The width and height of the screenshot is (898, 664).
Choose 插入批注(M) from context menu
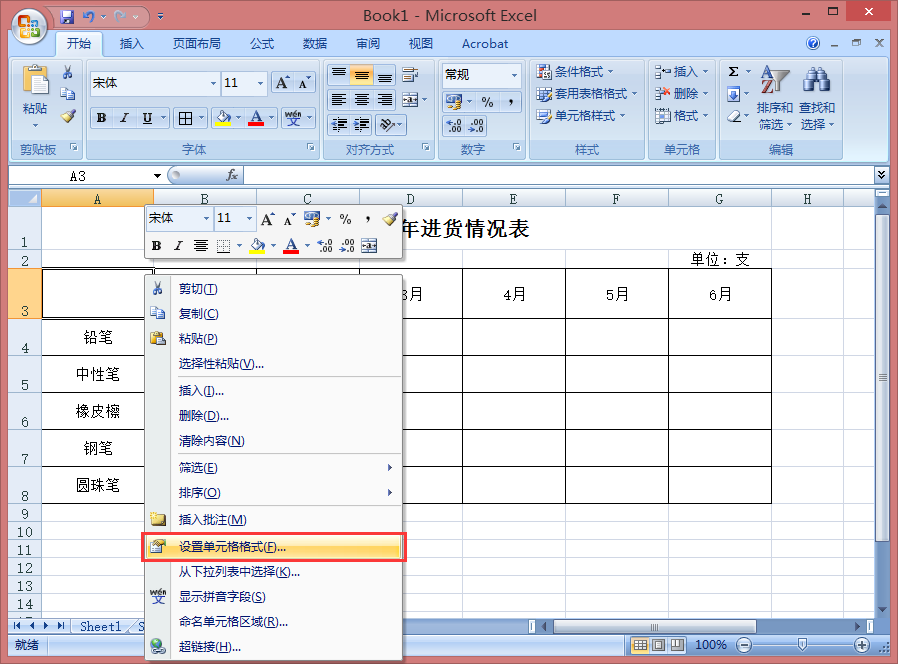click(x=274, y=520)
